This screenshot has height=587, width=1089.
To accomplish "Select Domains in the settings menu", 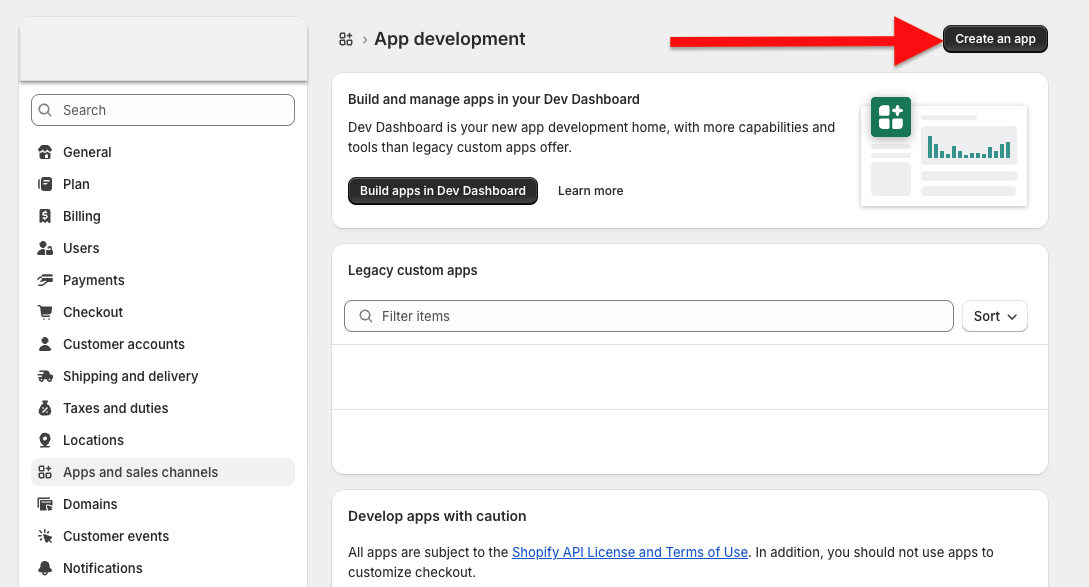I will click(x=90, y=504).
